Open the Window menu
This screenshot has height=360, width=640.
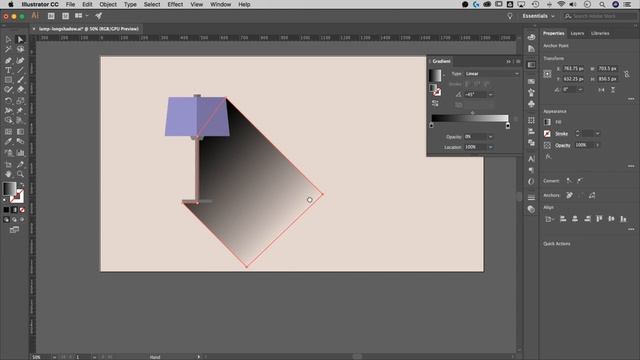pyautogui.click(x=220, y=4)
